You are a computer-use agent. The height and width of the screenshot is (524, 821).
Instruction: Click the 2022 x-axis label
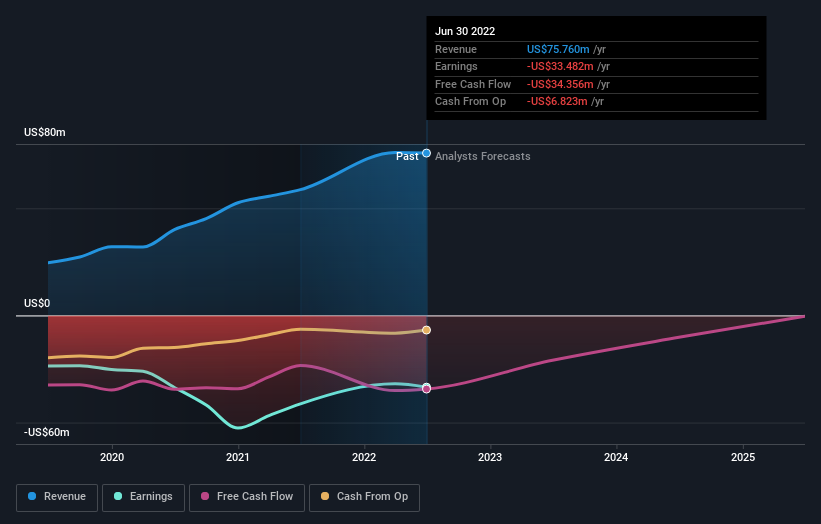pos(364,458)
